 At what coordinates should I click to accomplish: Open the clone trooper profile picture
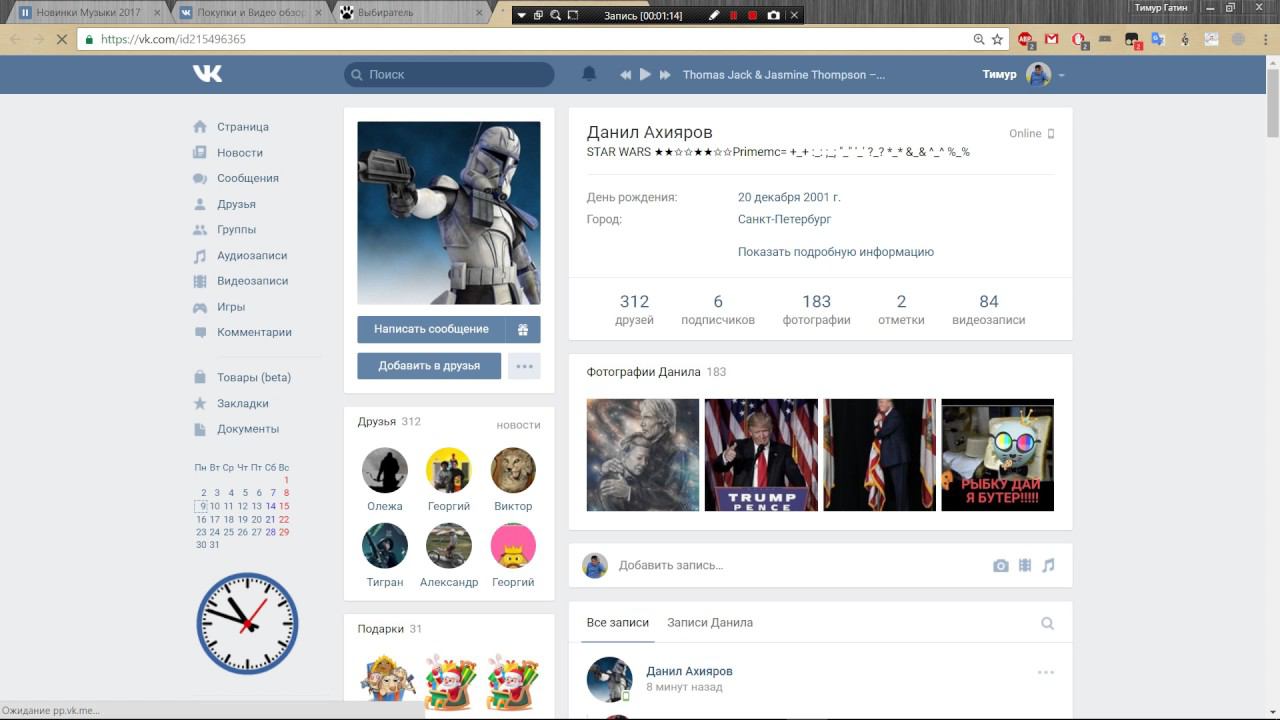click(x=449, y=213)
